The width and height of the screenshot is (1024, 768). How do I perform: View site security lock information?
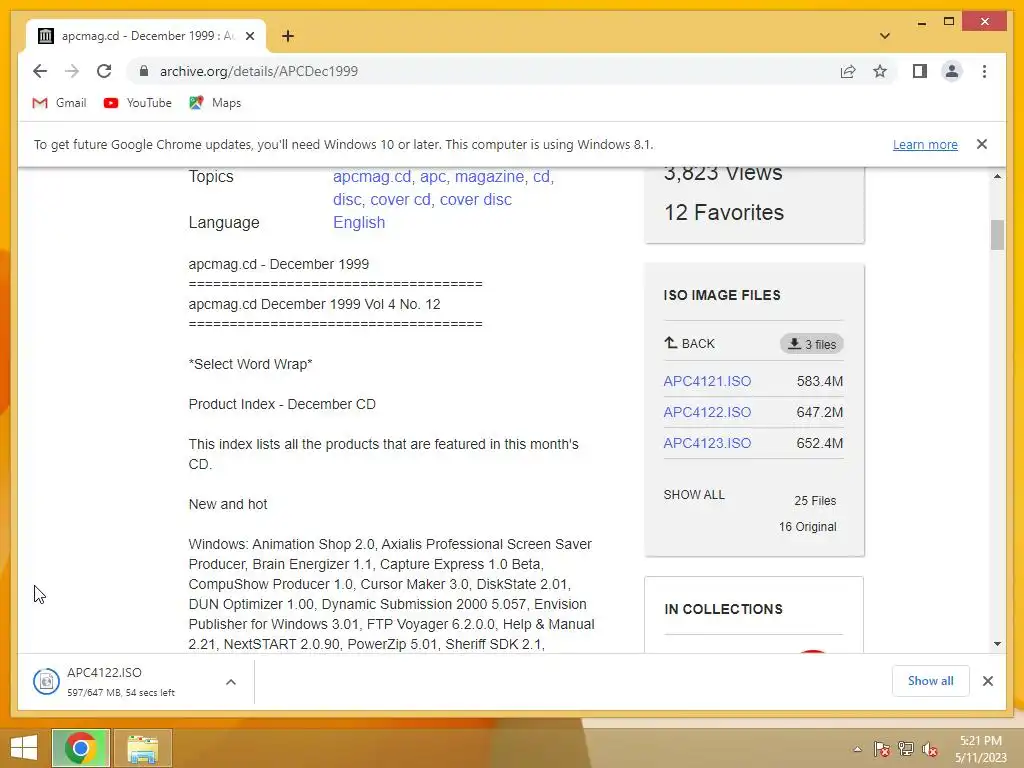click(144, 71)
